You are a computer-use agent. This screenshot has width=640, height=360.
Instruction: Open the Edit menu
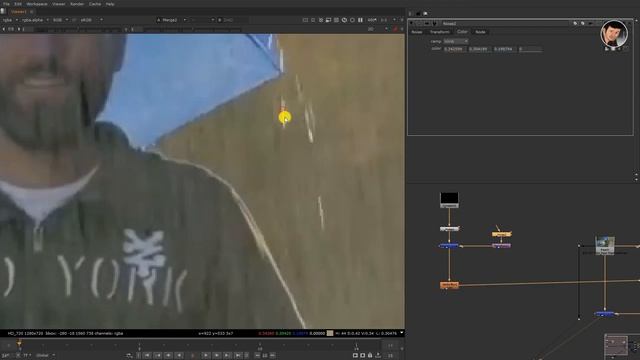click(18, 4)
